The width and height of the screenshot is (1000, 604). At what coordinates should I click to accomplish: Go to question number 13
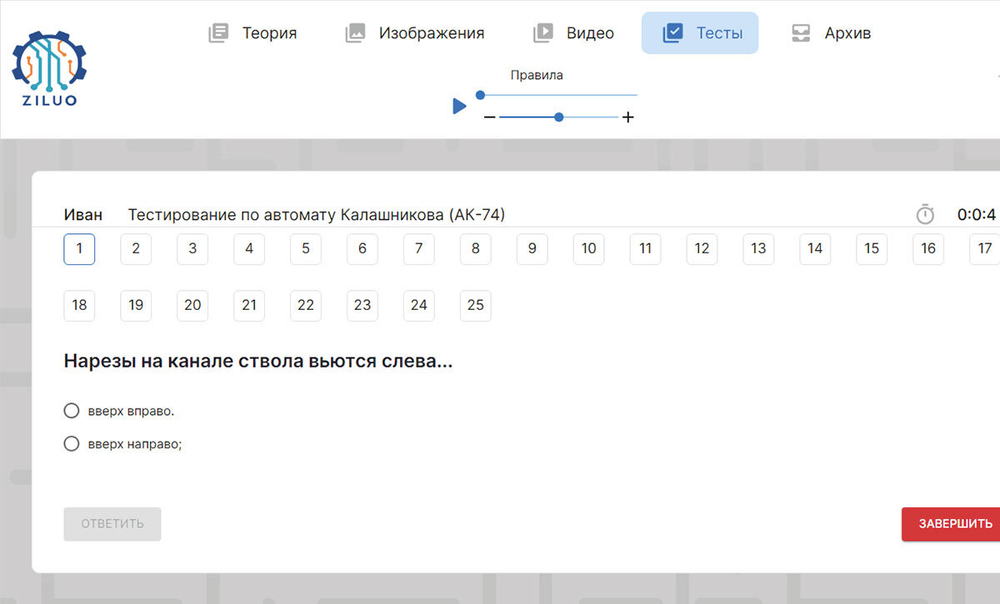click(x=759, y=249)
